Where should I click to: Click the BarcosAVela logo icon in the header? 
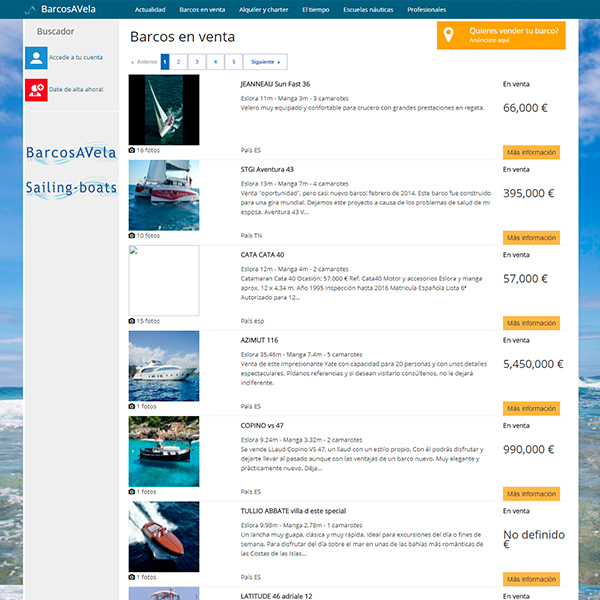[30, 10]
